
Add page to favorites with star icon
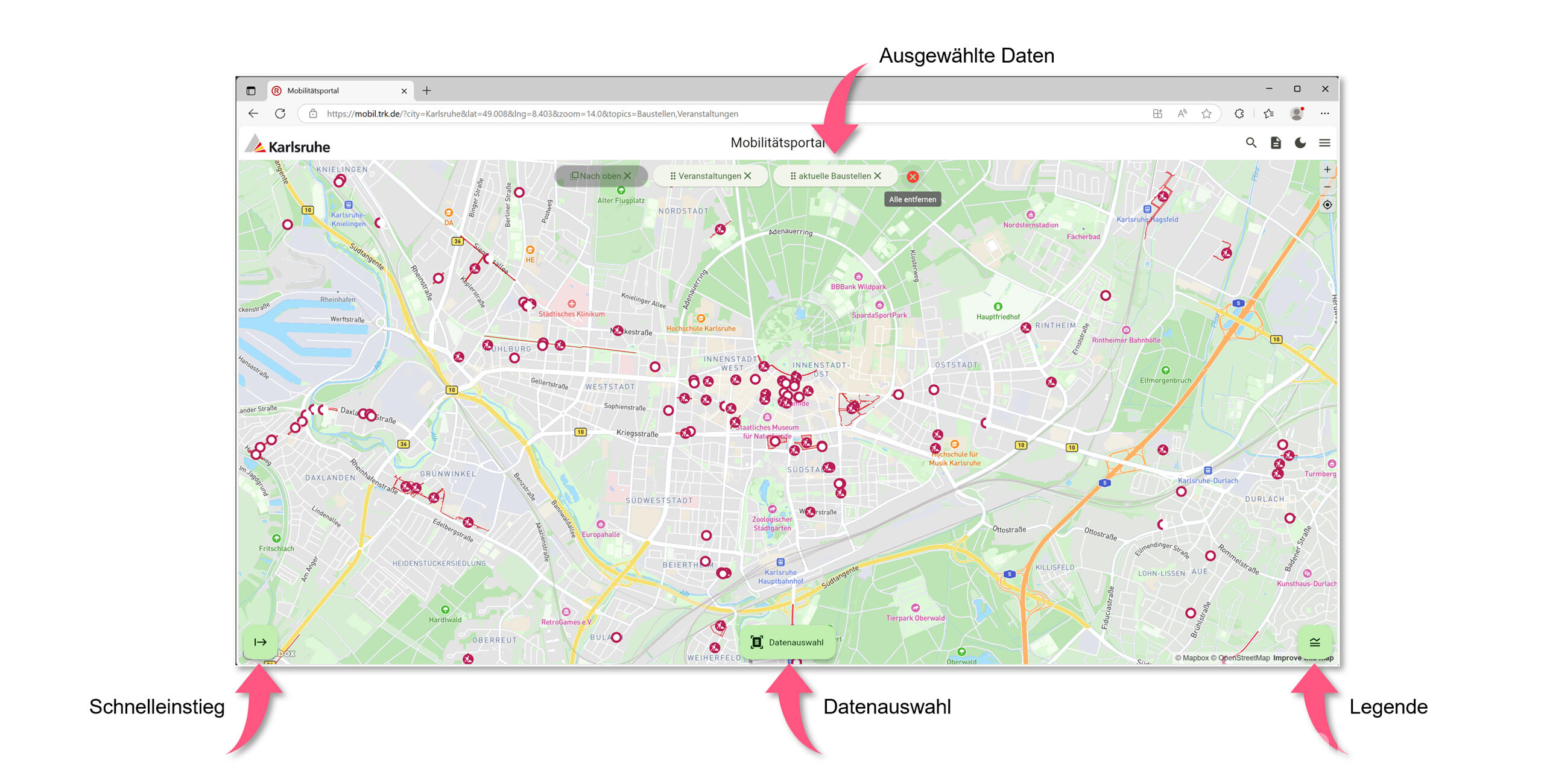point(1206,114)
